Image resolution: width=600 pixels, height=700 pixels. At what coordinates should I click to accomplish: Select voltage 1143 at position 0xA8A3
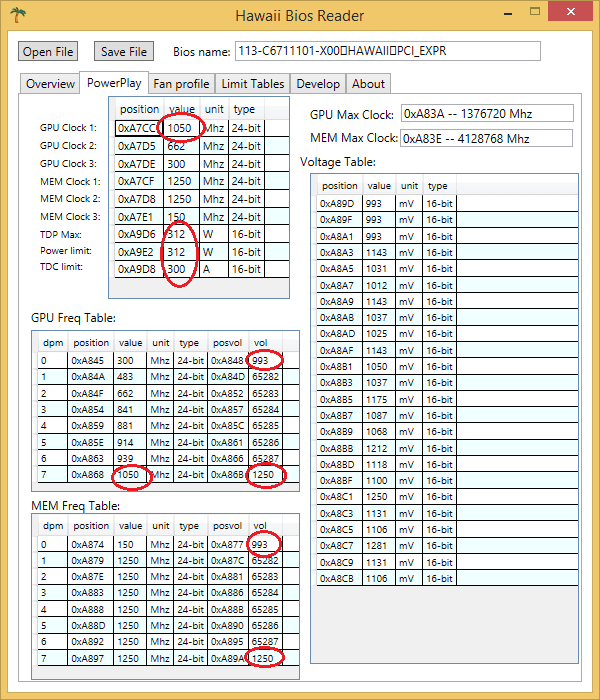coord(379,252)
